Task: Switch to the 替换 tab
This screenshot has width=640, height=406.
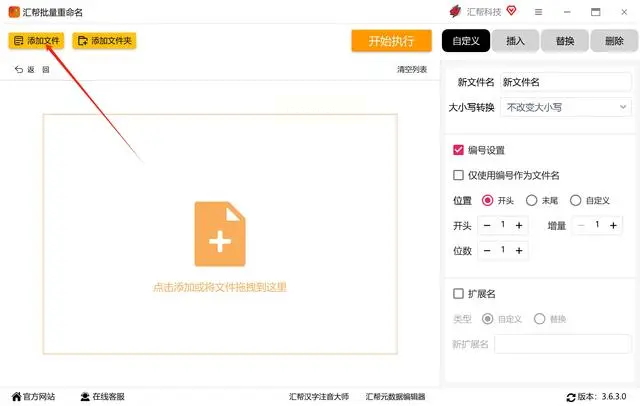Action: (565, 41)
